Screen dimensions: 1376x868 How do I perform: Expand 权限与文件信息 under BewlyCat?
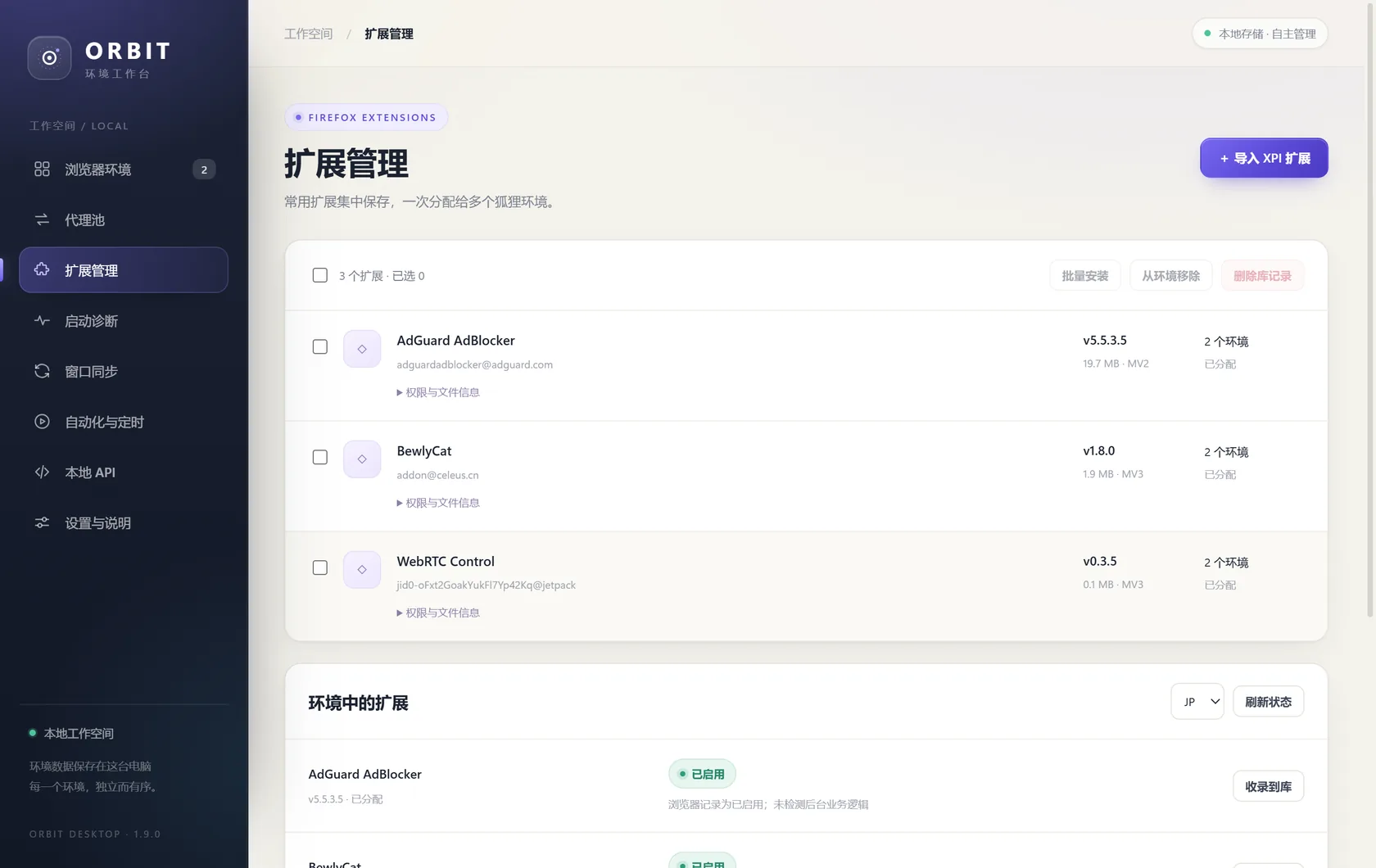coord(438,503)
